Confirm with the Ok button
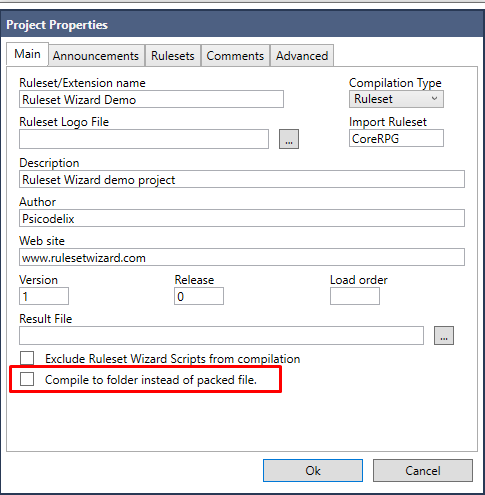 pos(313,470)
